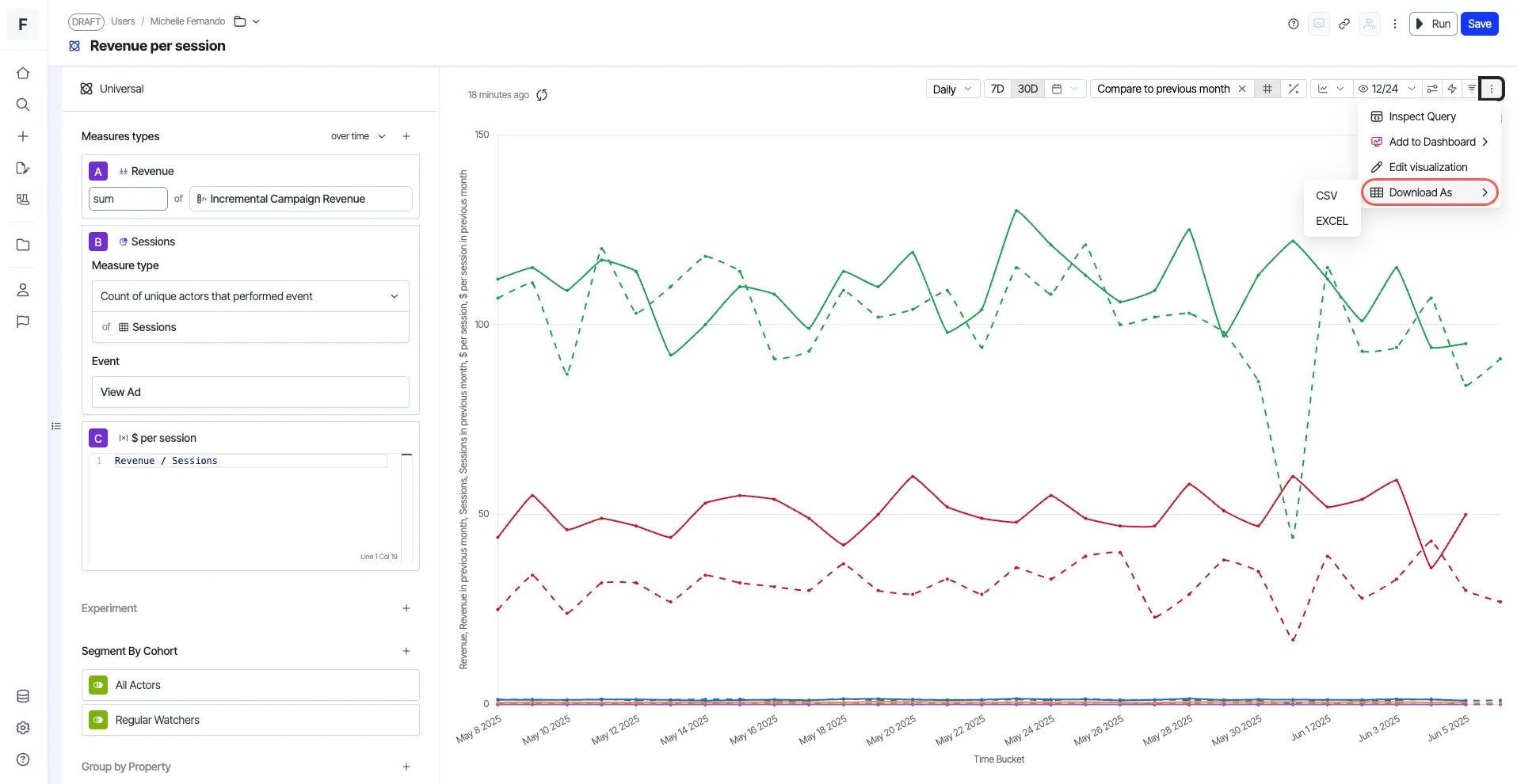Open the Users breadcrumb link
1517x784 pixels.
tap(123, 21)
